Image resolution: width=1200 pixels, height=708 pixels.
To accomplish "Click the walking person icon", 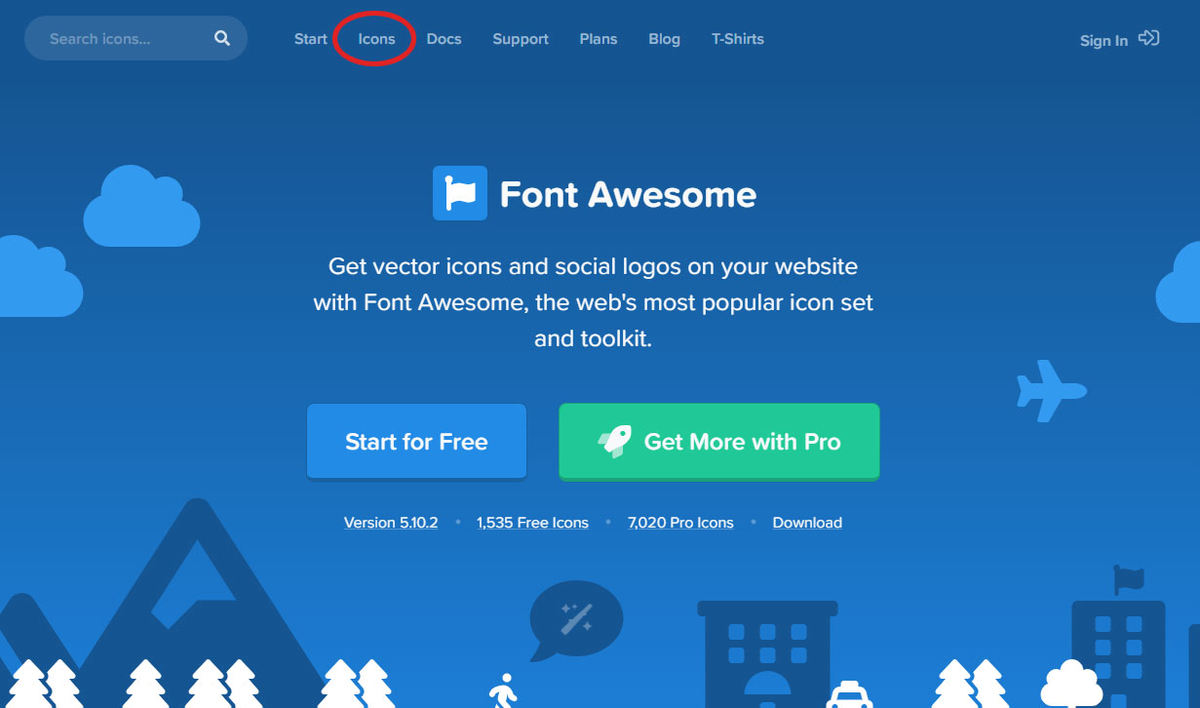I will 502,691.
